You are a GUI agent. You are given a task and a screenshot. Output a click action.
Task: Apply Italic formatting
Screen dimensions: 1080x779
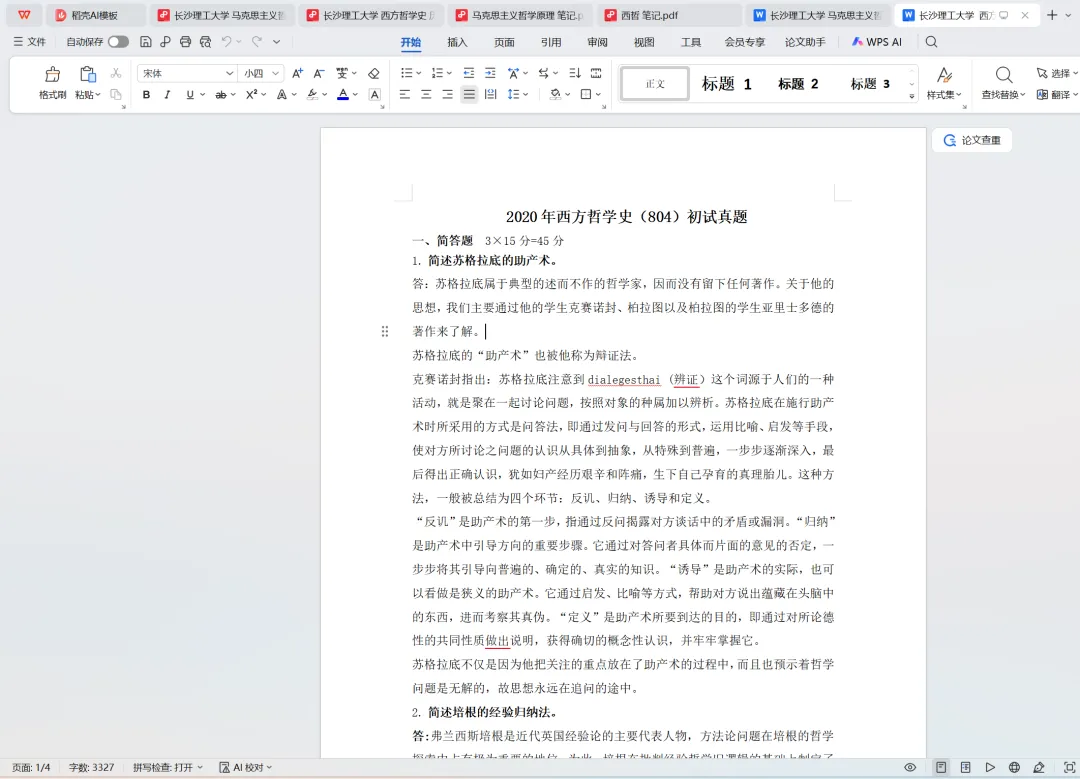(x=167, y=94)
